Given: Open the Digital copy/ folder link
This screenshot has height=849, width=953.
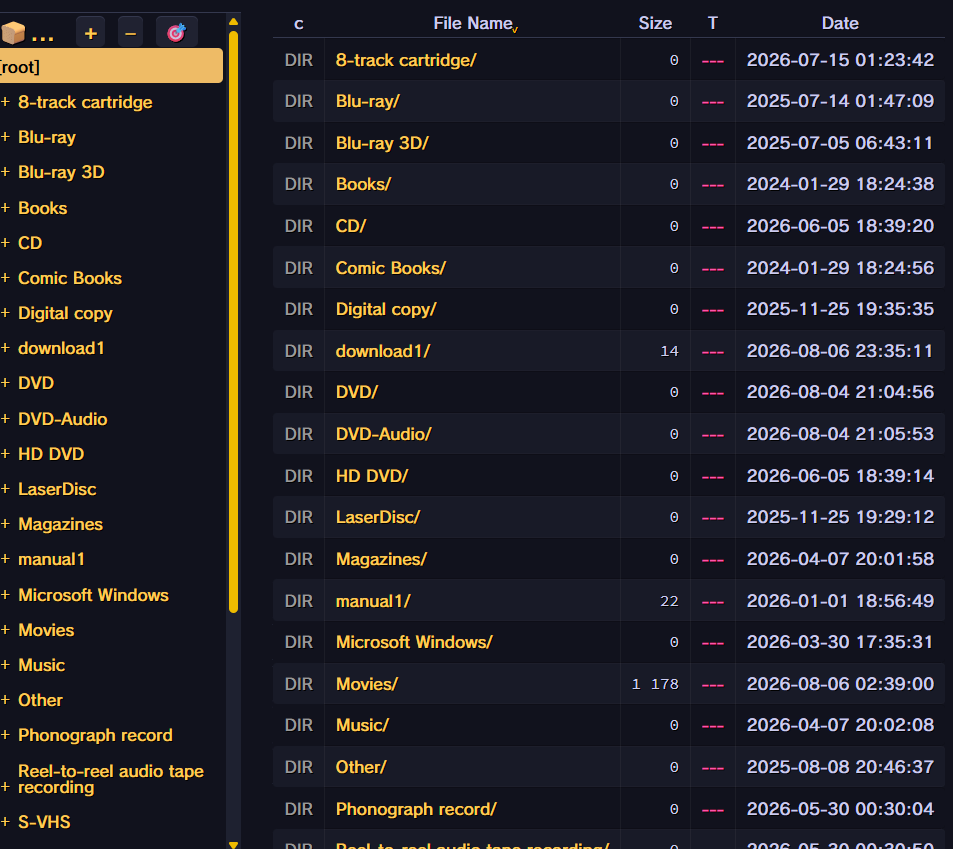Looking at the screenshot, I should point(386,309).
